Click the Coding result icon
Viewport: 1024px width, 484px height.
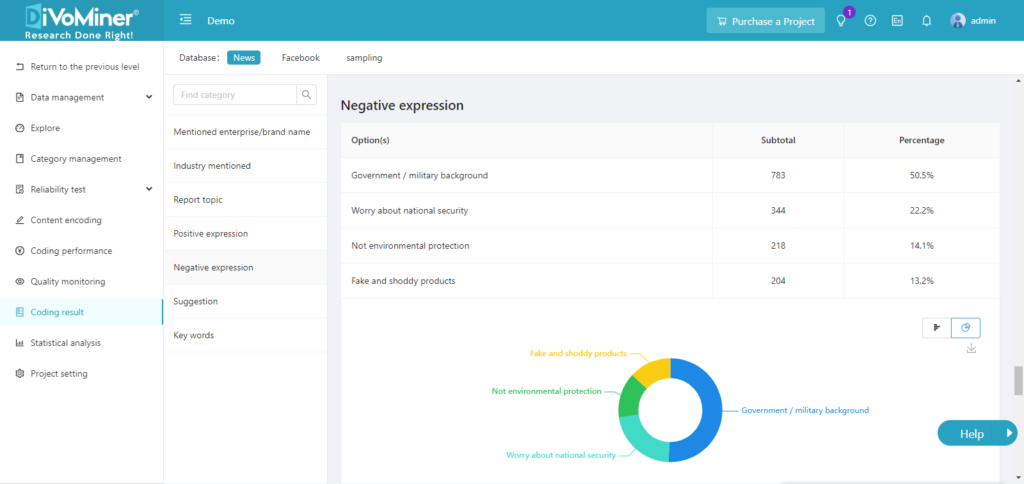pyautogui.click(x=20, y=312)
